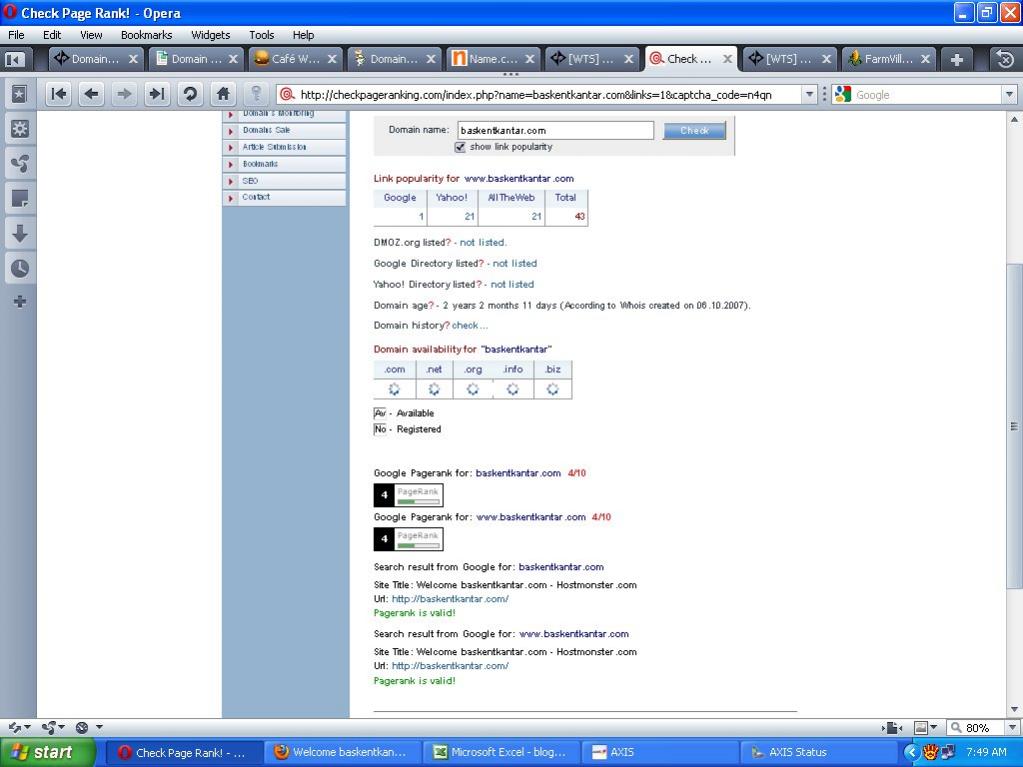Open the Bookmarks menu
Viewport: 1023px width, 767px height.
point(147,35)
